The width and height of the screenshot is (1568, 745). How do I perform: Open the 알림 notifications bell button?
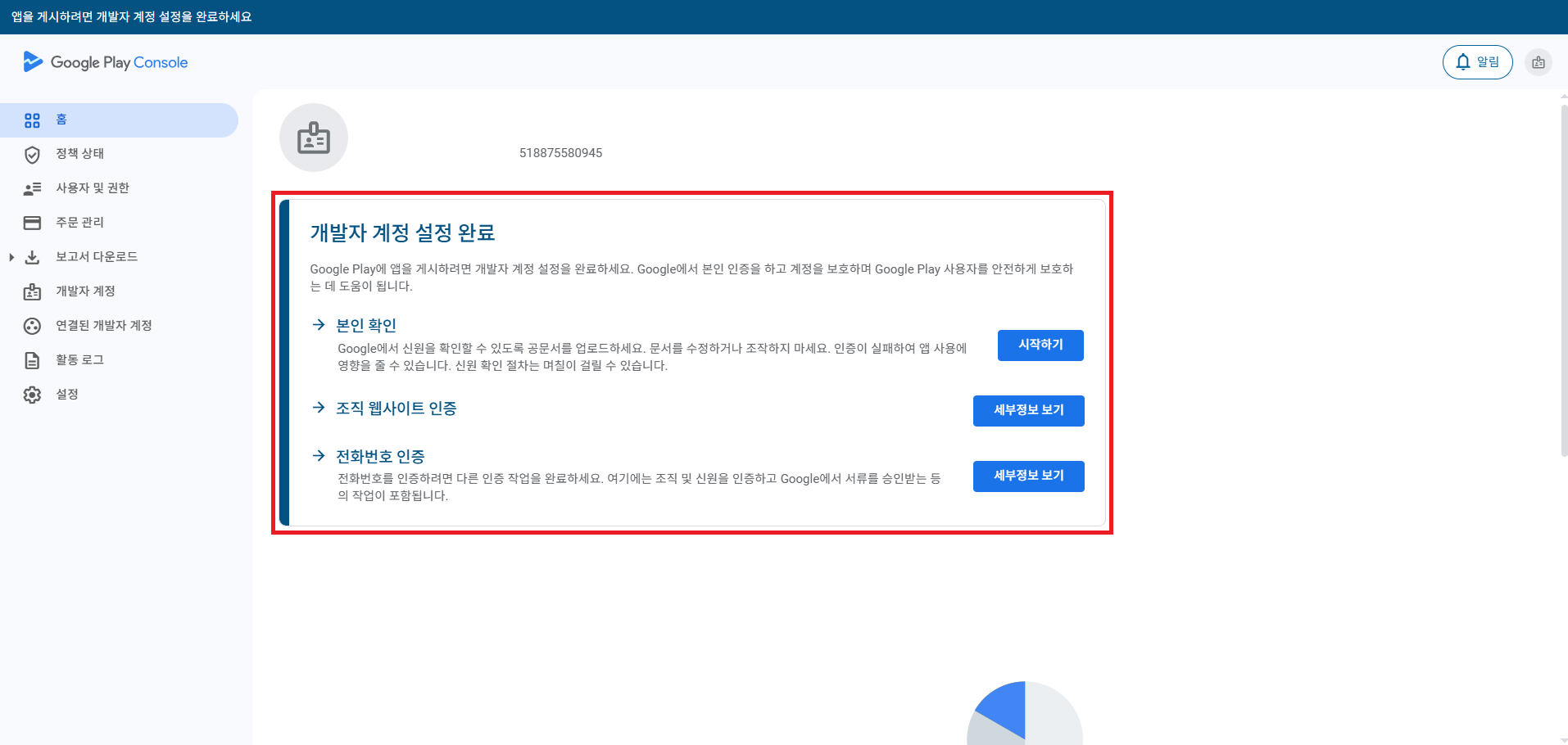(1477, 62)
